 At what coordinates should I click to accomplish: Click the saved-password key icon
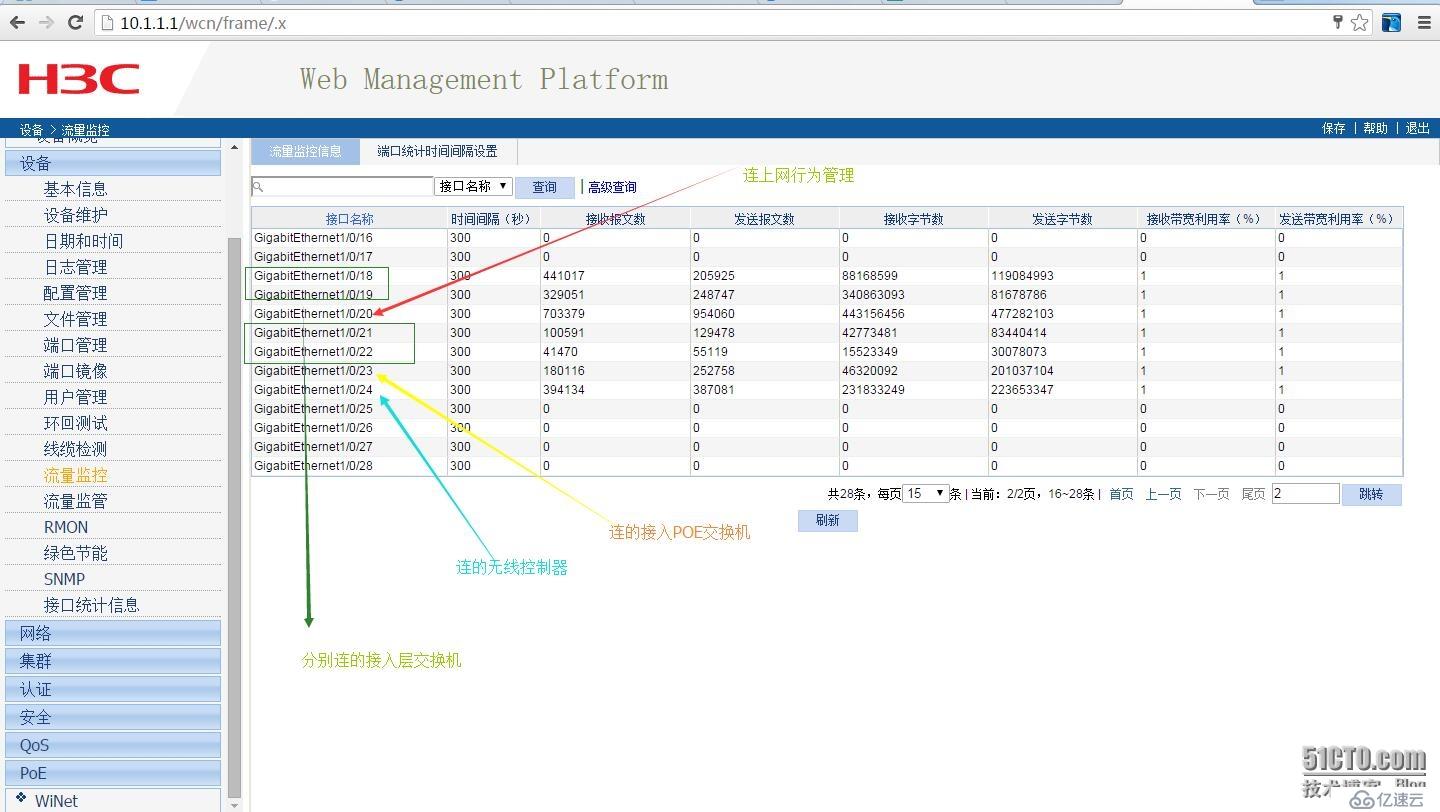(x=1338, y=22)
